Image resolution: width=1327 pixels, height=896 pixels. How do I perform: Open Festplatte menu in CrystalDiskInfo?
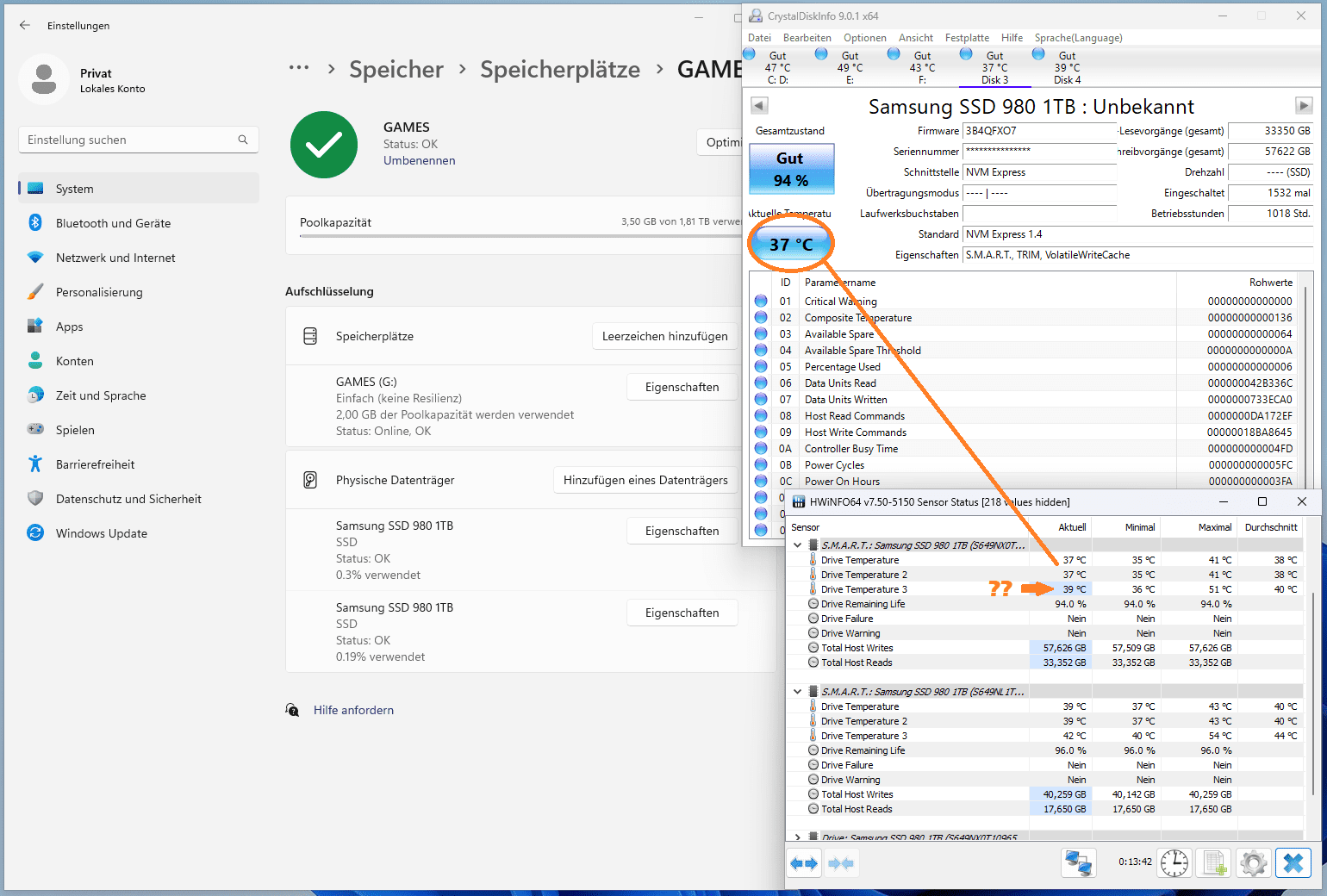967,38
